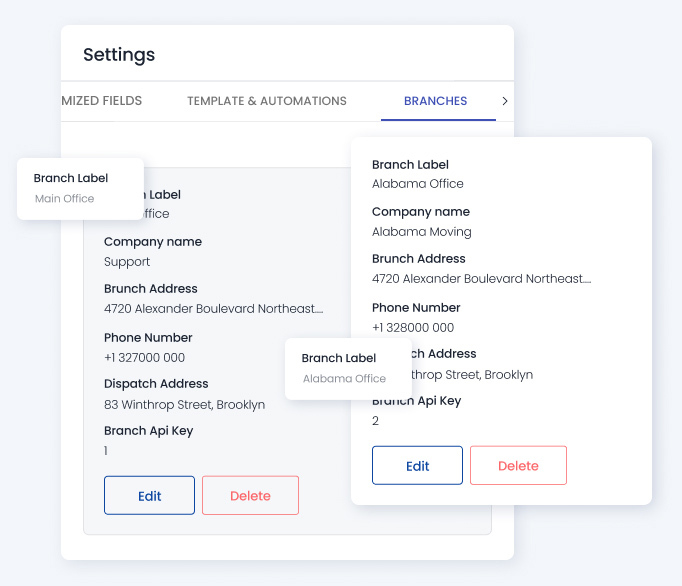This screenshot has width=682, height=586.
Task: Select the partially visible Customized Fields tab
Action: click(101, 101)
